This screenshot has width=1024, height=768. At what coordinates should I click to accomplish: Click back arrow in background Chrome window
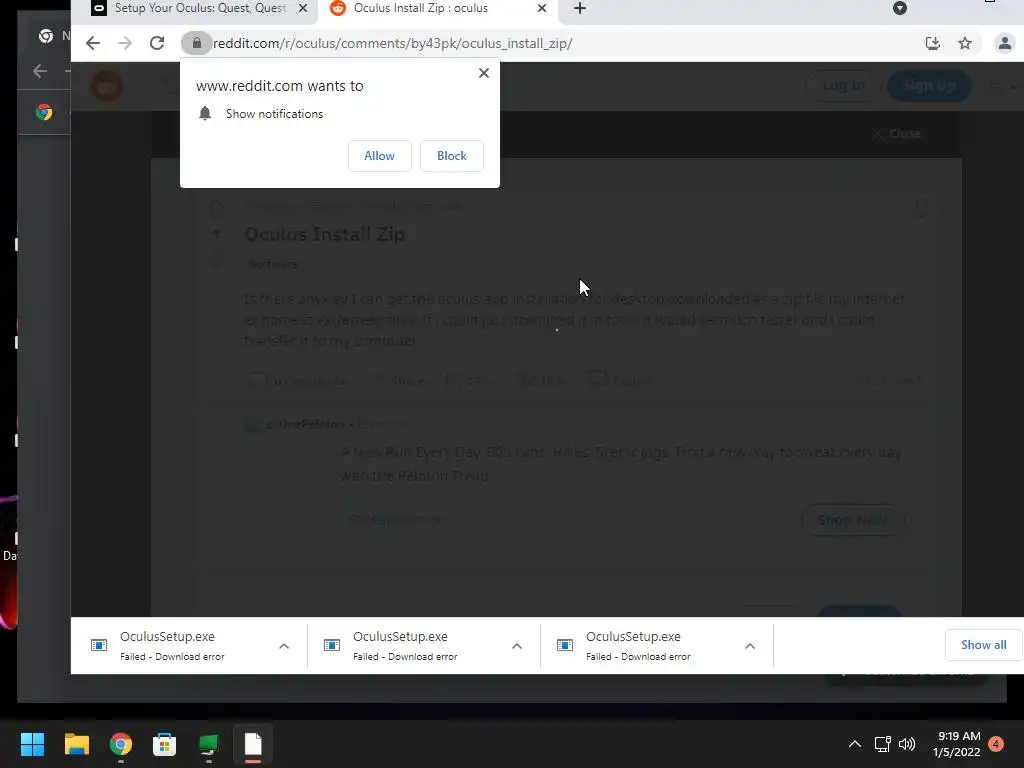pos(40,71)
